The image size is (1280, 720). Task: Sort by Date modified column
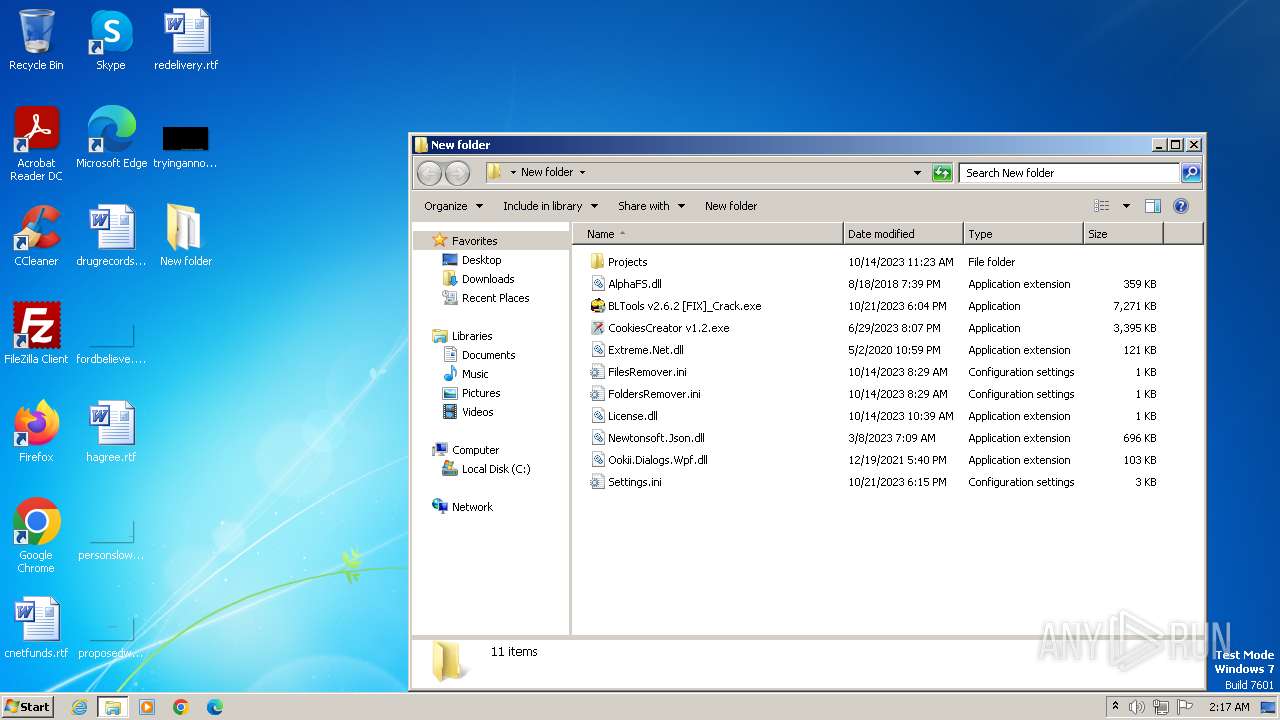click(x=903, y=234)
